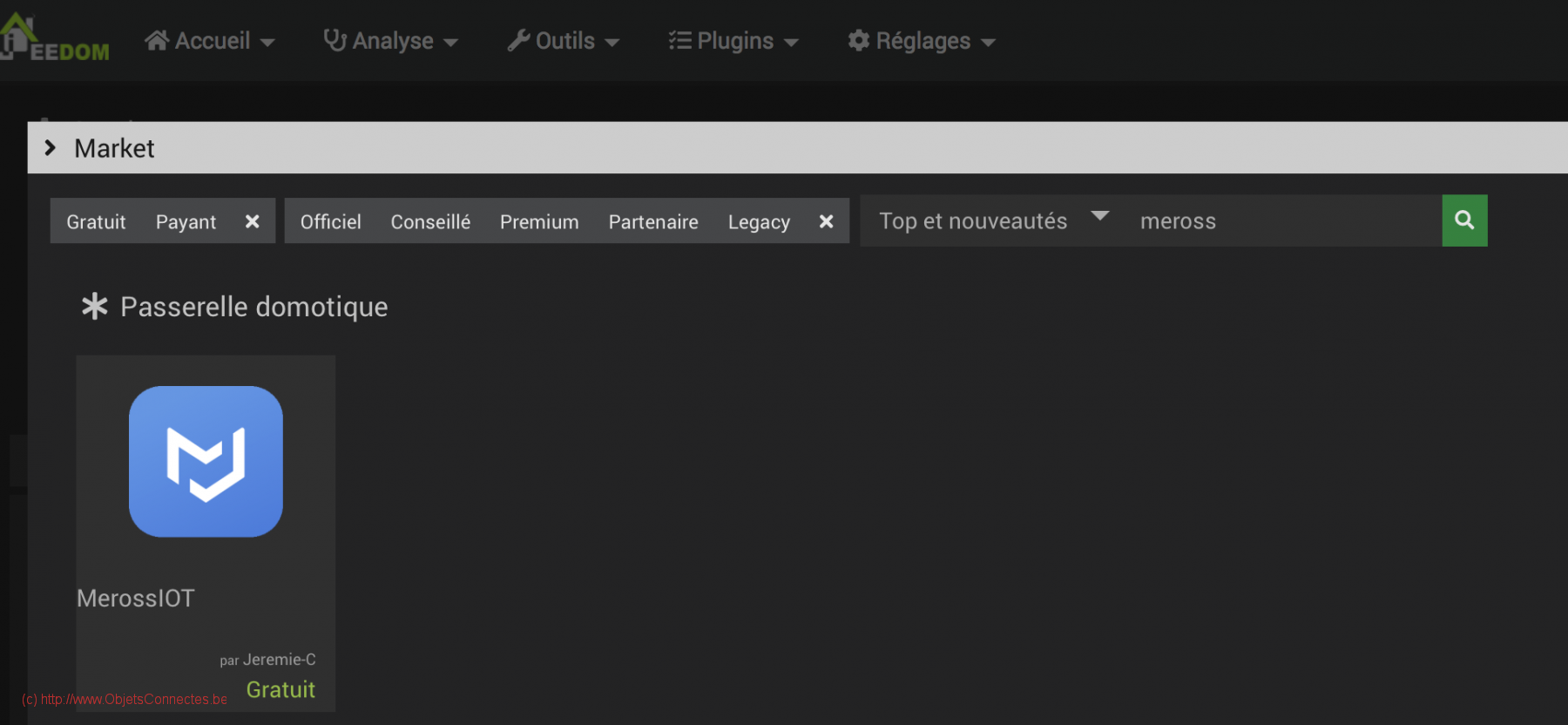
Task: Collapse the Market panel chevron
Action: 50,148
